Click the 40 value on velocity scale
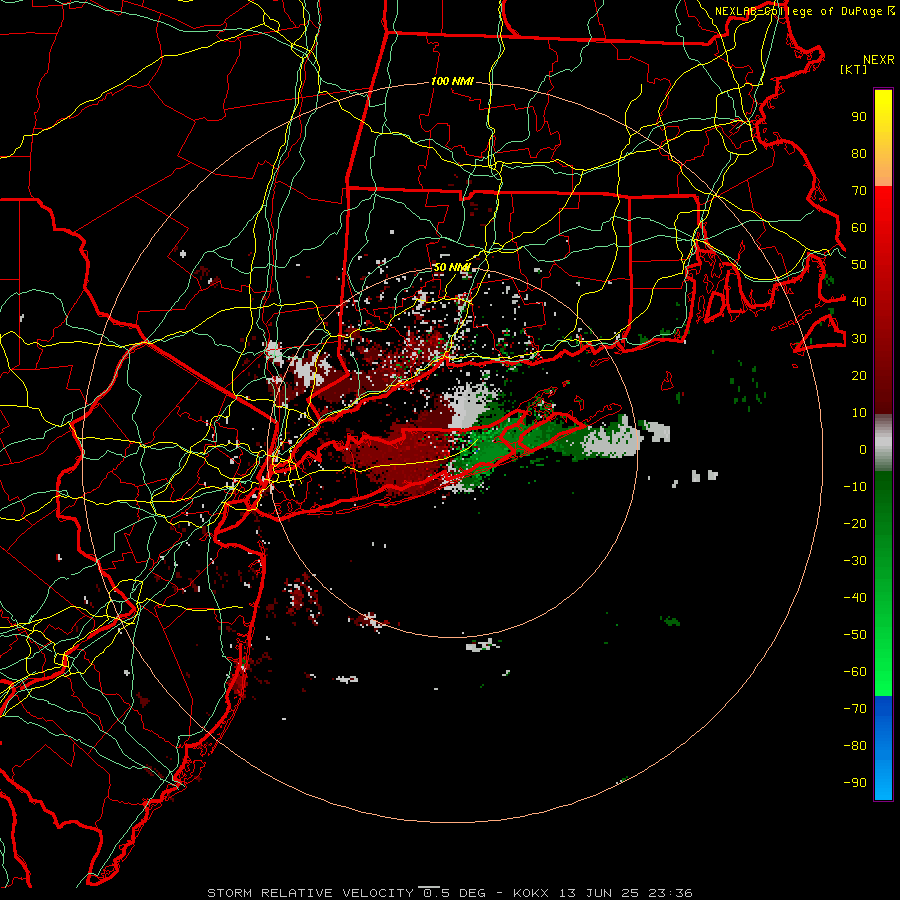This screenshot has width=900, height=900. pyautogui.click(x=859, y=301)
